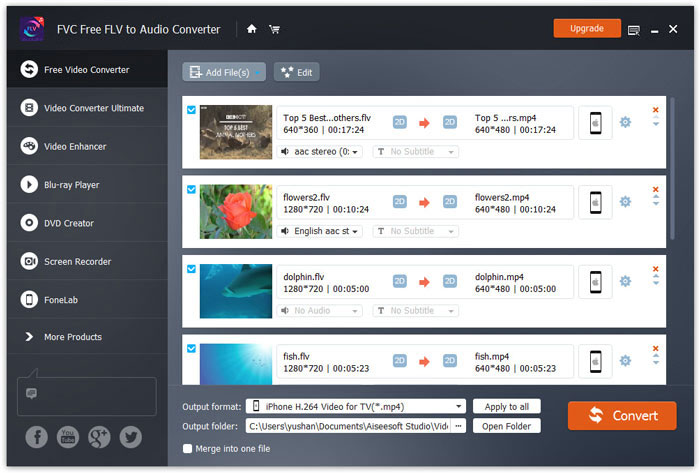Select Free Video Converter in sidebar
Viewport: 700px width, 473px height.
87,70
